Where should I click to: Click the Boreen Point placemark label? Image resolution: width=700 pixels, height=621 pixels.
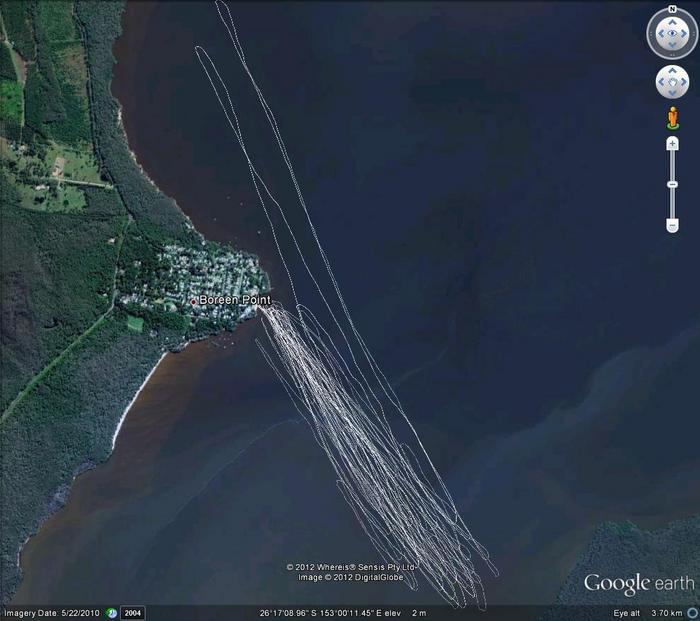(x=233, y=300)
